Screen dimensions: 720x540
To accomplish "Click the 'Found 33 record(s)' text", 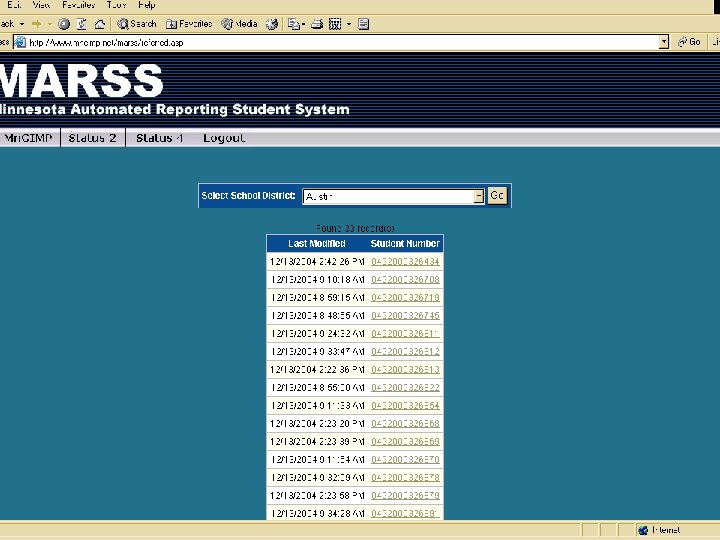I will pos(355,228).
